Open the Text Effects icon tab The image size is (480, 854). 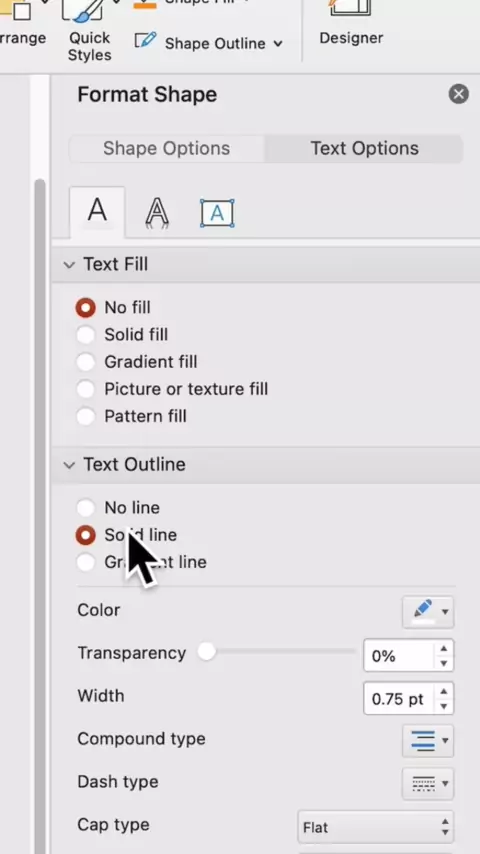pyautogui.click(x=157, y=213)
